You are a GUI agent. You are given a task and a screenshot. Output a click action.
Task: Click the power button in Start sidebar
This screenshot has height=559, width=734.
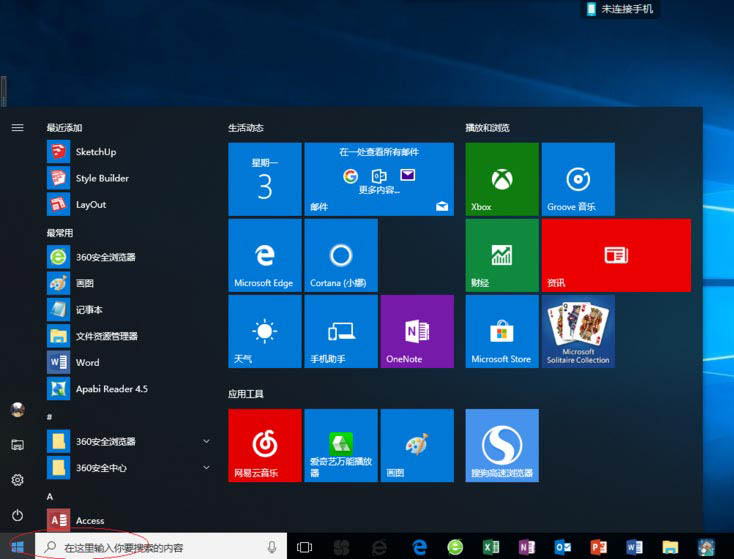click(17, 515)
